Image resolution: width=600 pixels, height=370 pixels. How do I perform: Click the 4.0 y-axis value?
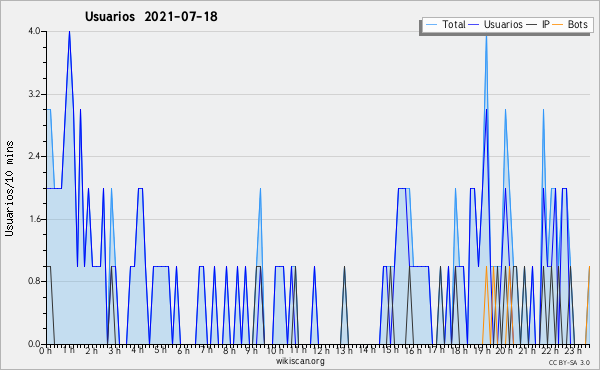coord(34,31)
